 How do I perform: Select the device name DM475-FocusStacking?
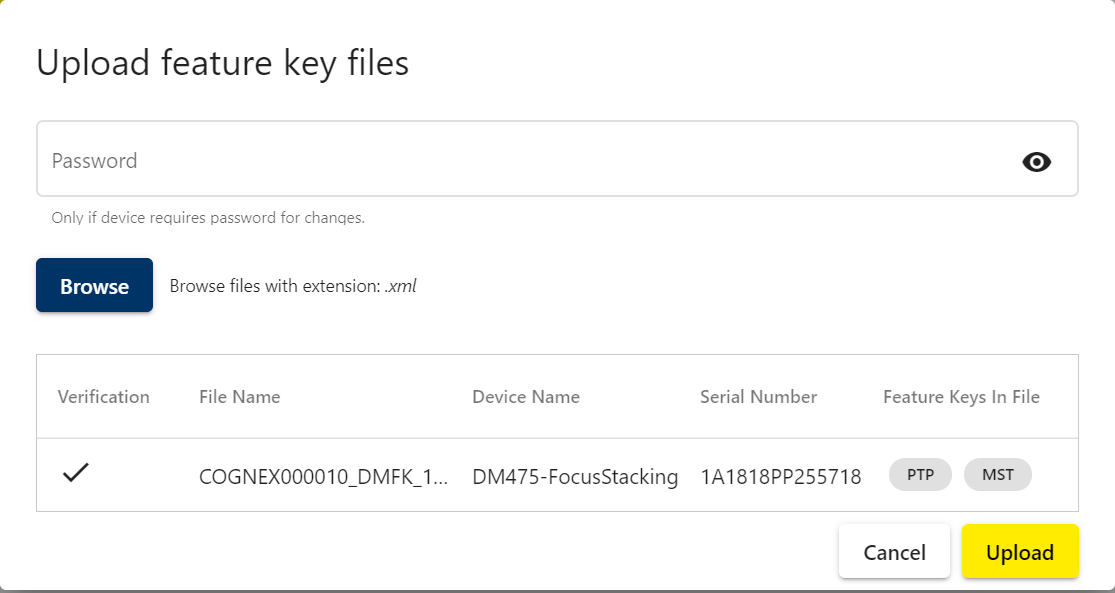575,477
